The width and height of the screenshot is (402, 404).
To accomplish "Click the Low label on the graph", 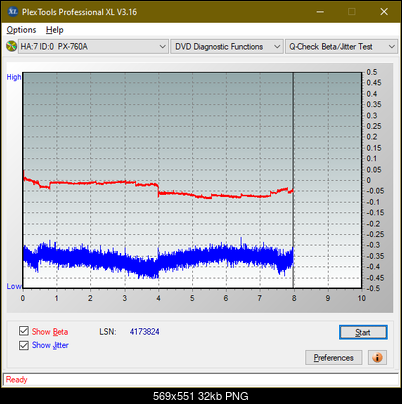I will click(14, 286).
